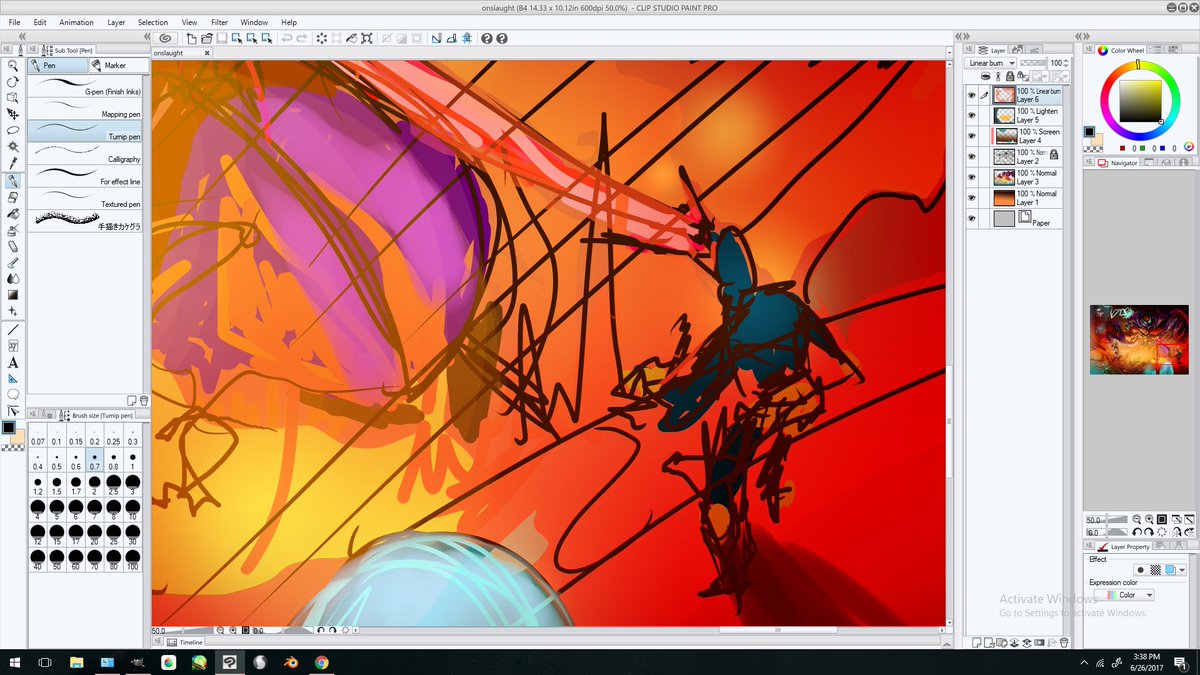Hide Layer 6 with its eye icon
The image size is (1200, 675).
pyautogui.click(x=971, y=94)
